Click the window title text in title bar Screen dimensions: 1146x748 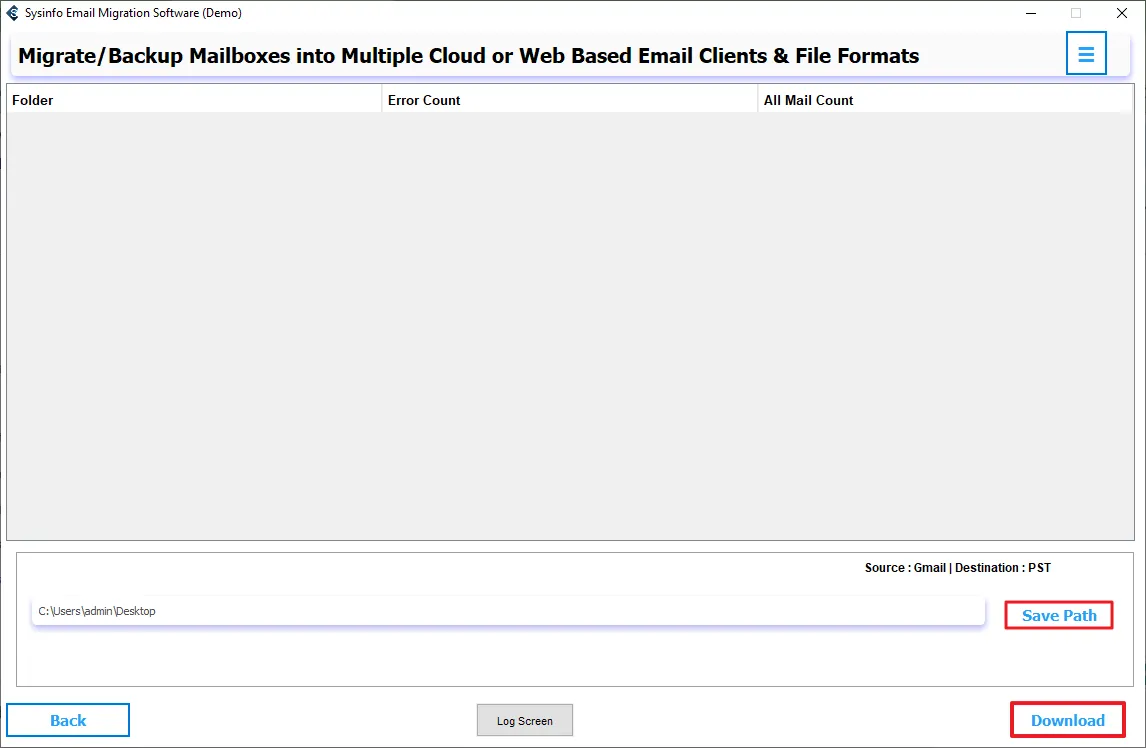133,13
